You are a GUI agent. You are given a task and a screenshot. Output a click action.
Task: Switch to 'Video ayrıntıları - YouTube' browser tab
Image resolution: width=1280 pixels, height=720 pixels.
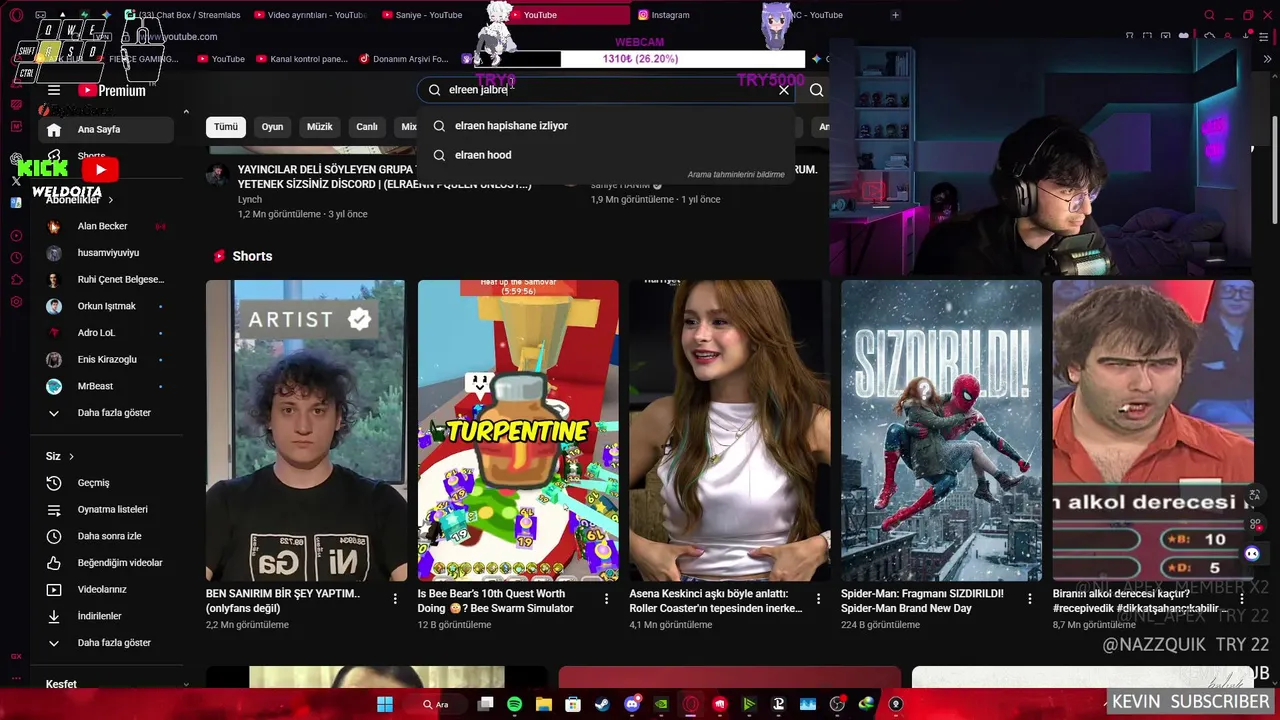310,15
